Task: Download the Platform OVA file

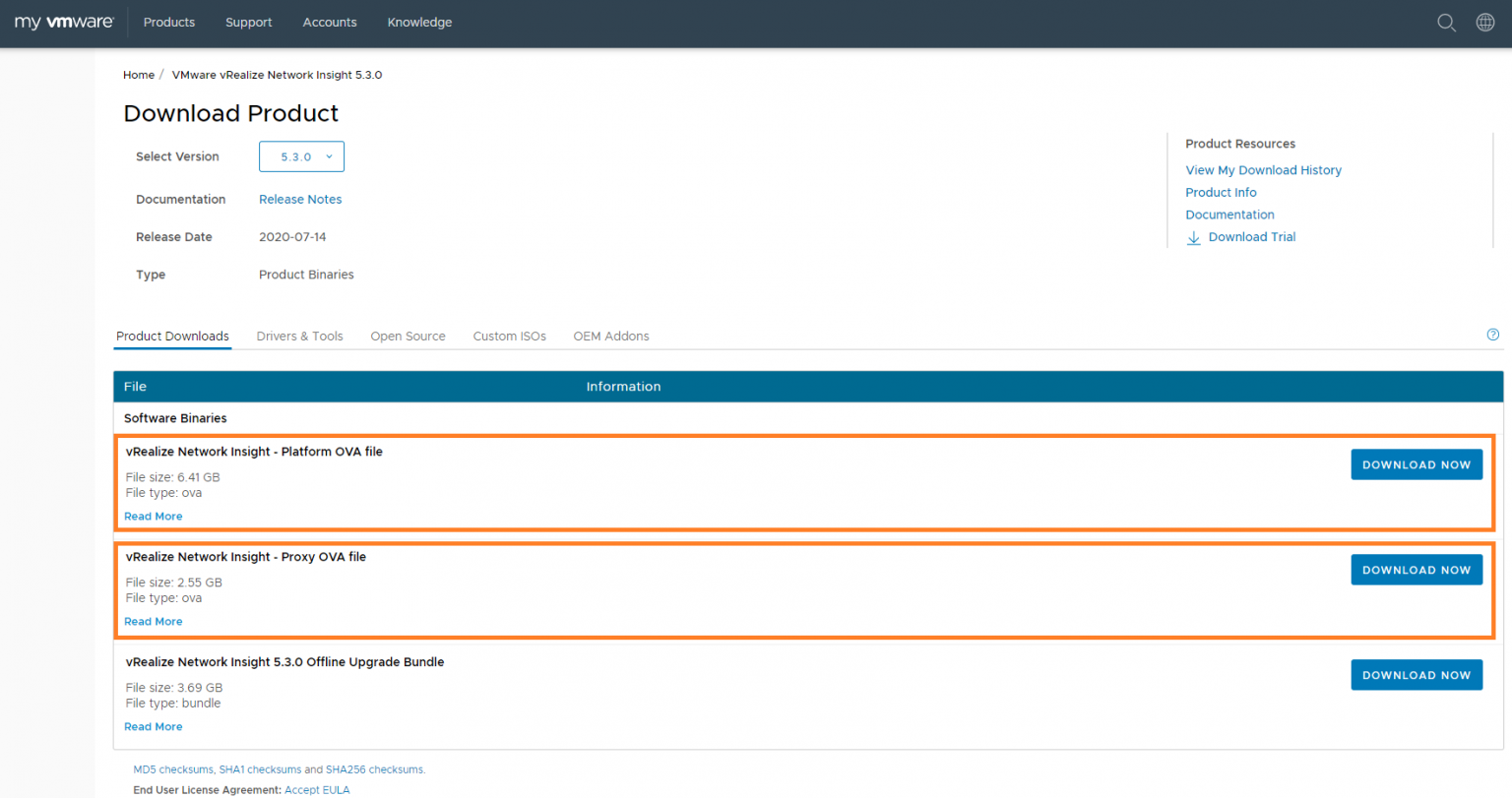Action: [1417, 463]
